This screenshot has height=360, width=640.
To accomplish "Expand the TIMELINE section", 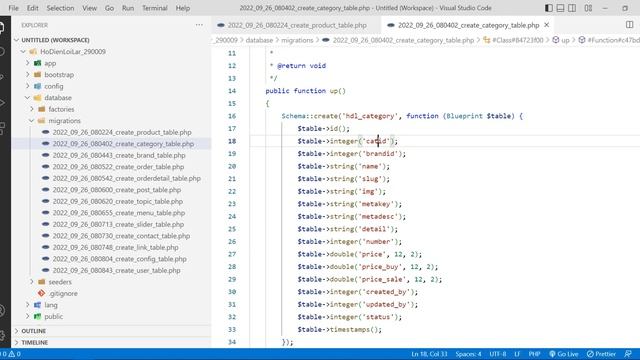I will (35, 342).
